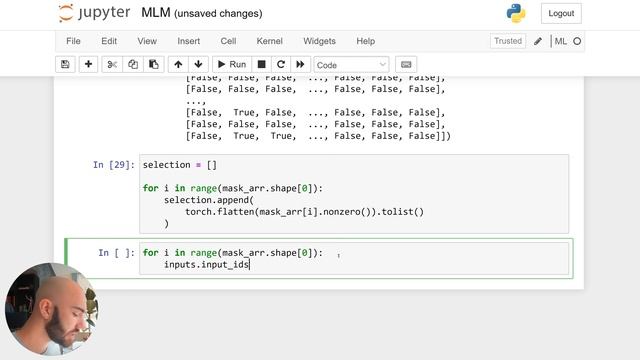Viewport: 640px width, 360px height.
Task: Click the pencil edit mode icon
Action: point(538,41)
